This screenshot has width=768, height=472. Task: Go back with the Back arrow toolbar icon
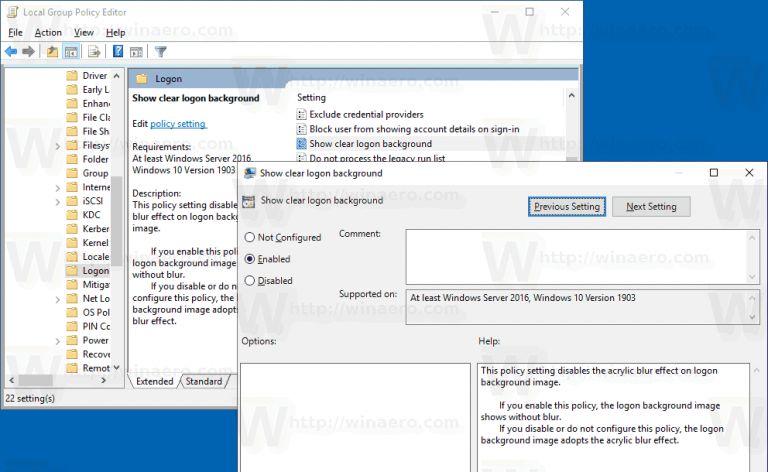coord(11,51)
